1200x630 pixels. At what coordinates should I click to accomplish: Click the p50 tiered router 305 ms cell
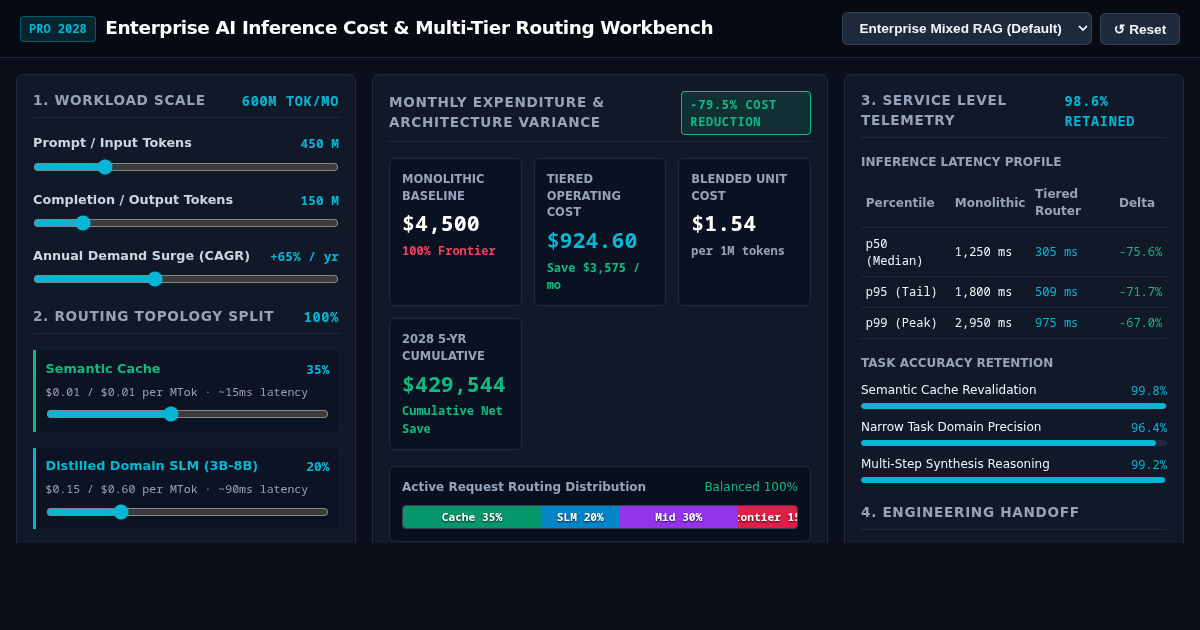[x=1056, y=252]
